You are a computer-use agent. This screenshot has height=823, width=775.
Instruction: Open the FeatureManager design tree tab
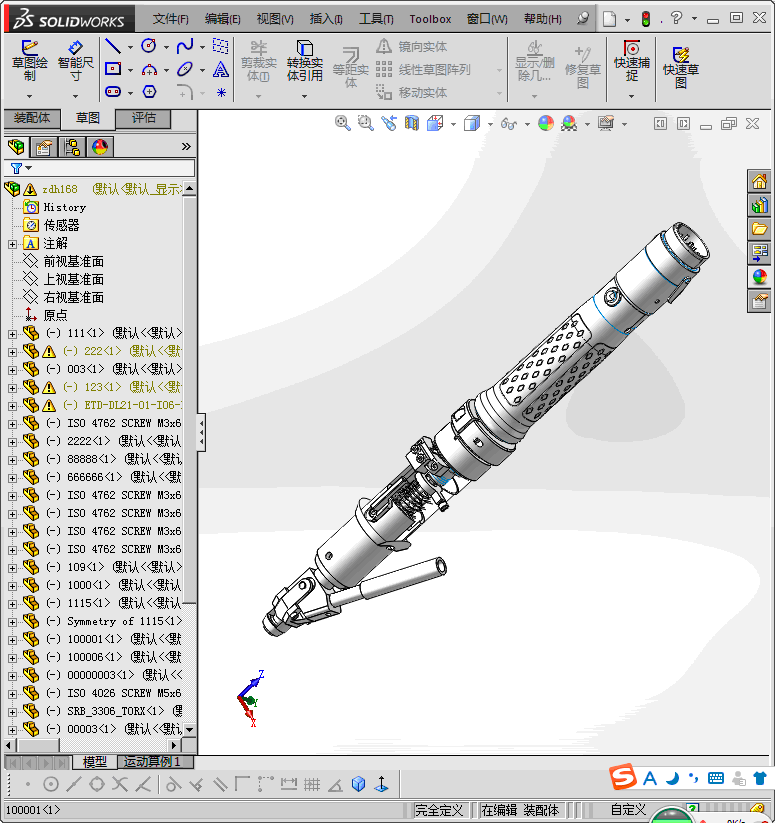pyautogui.click(x=16, y=147)
